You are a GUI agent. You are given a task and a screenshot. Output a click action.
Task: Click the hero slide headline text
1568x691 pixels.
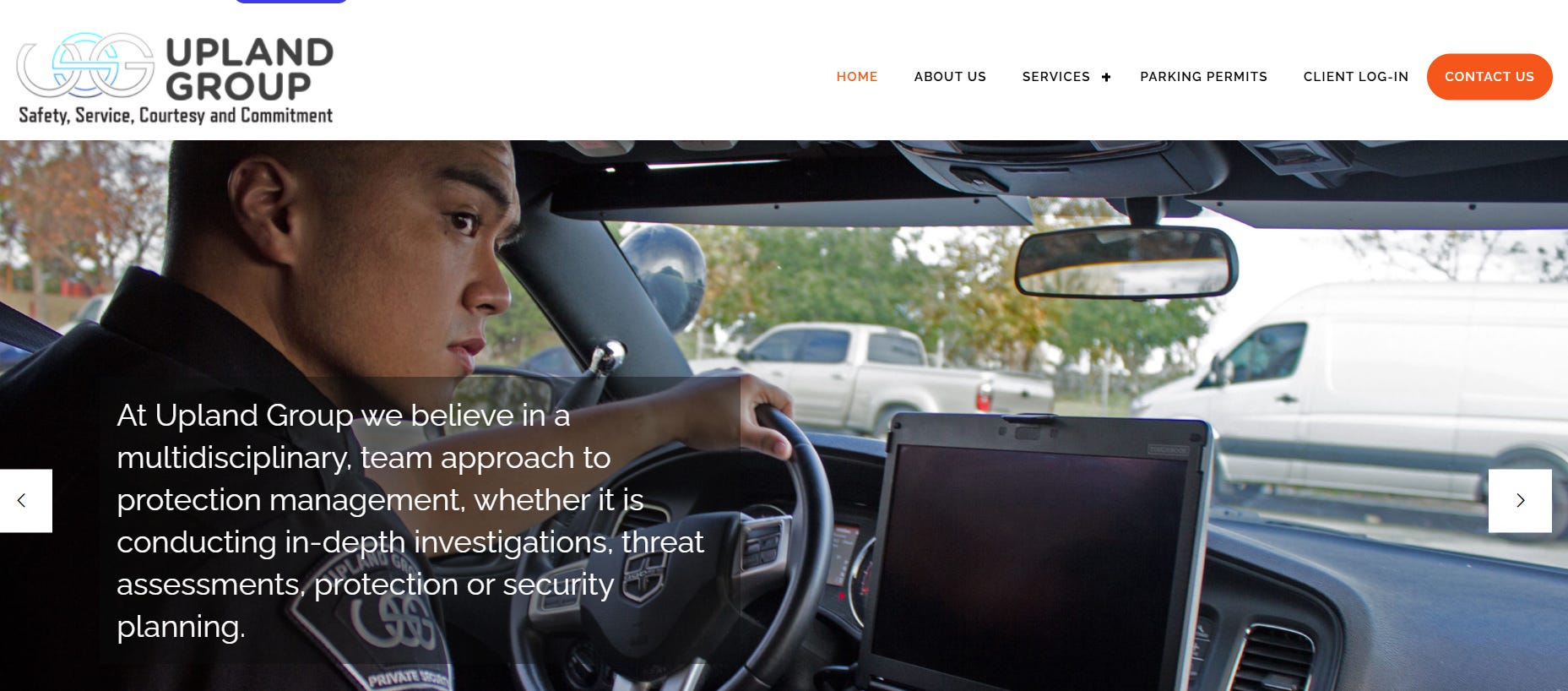(410, 520)
